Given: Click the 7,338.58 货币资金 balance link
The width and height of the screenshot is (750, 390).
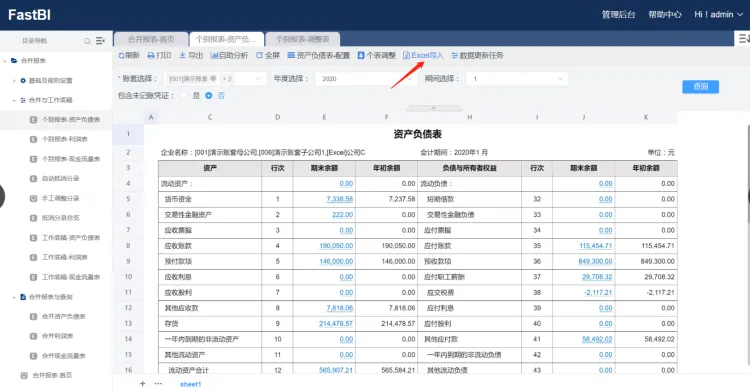Looking at the screenshot, I should tap(340, 199).
